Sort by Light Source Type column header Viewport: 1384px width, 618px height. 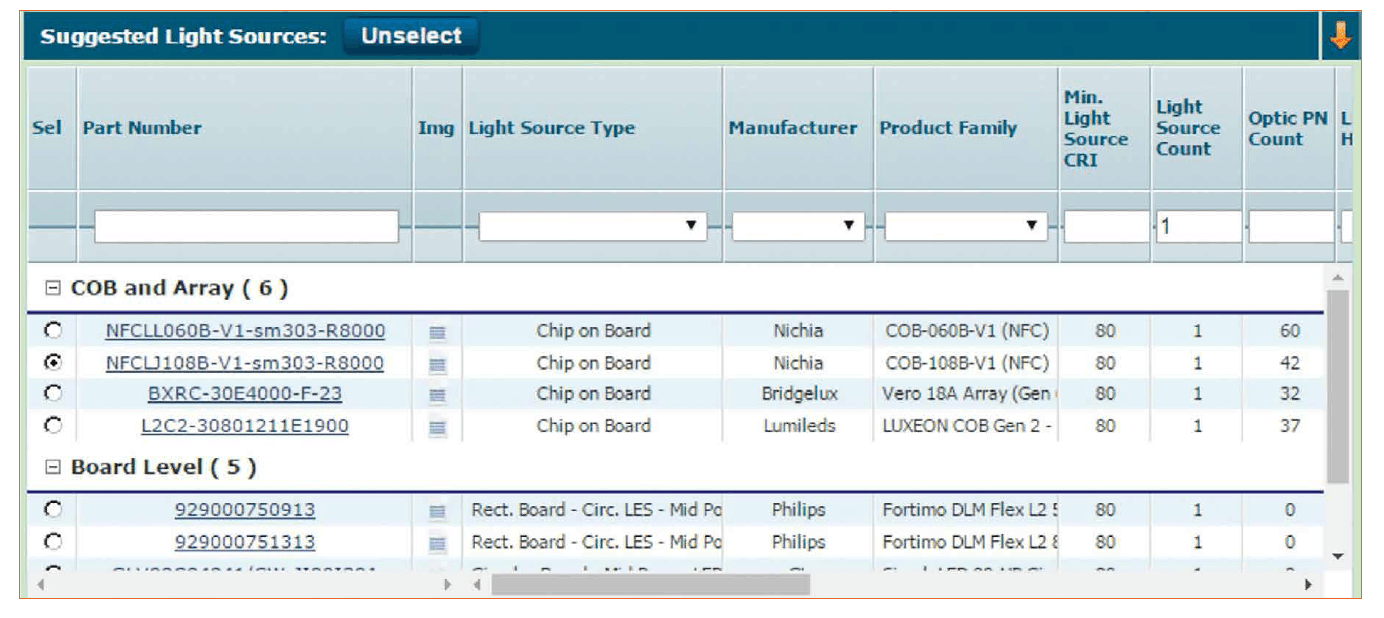pos(552,128)
